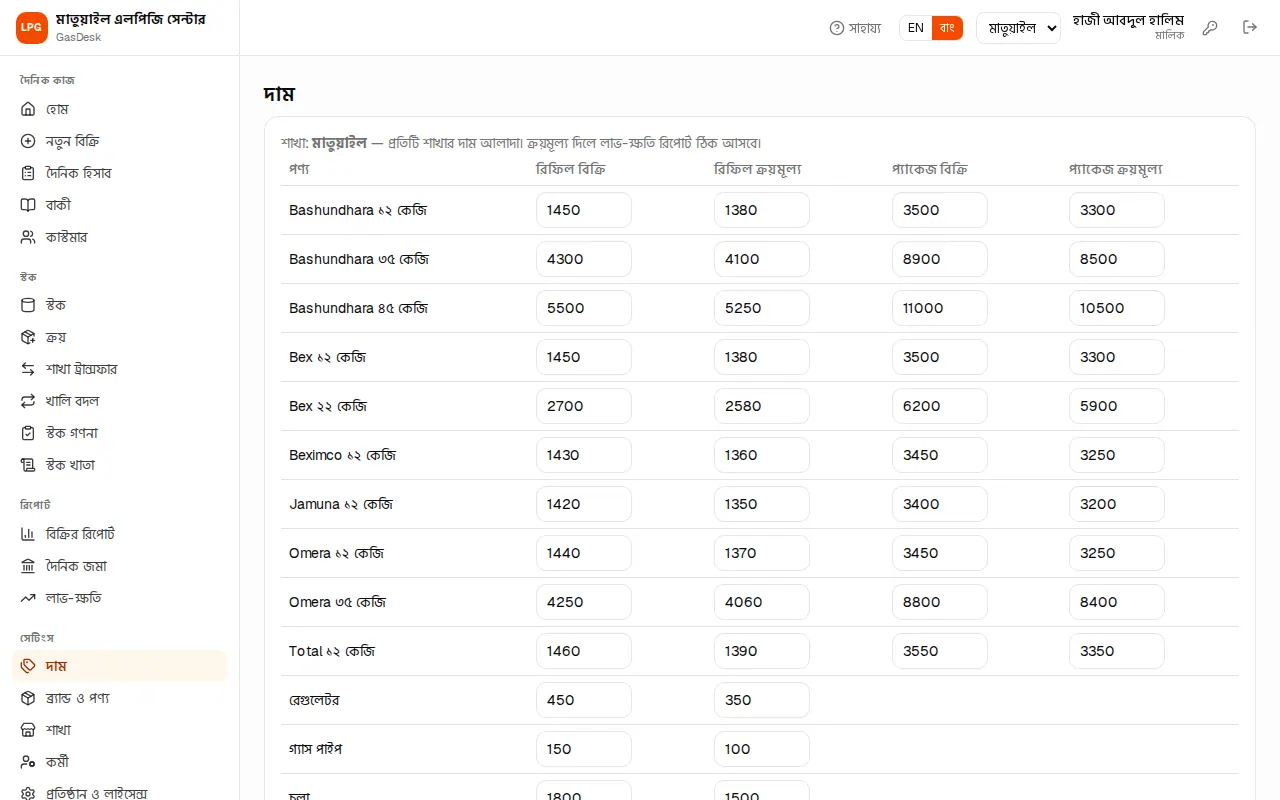Open the মাতুয়াইল branch dropdown
The height and width of the screenshot is (800, 1280).
point(1018,28)
